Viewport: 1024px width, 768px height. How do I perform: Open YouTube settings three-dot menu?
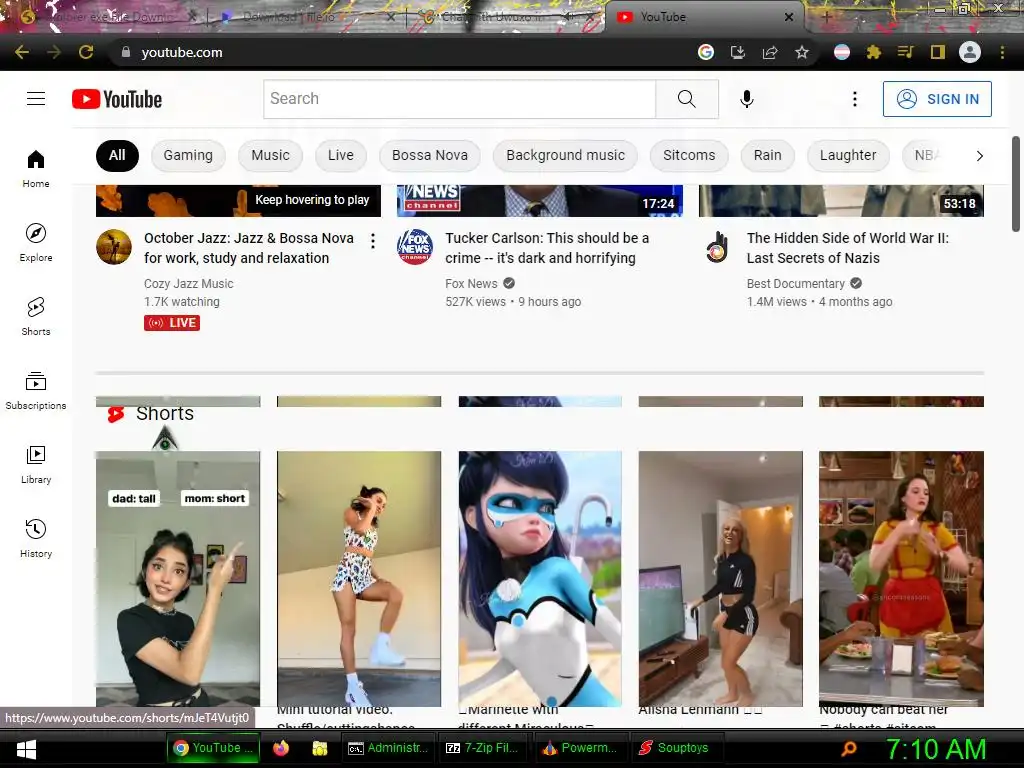854,99
